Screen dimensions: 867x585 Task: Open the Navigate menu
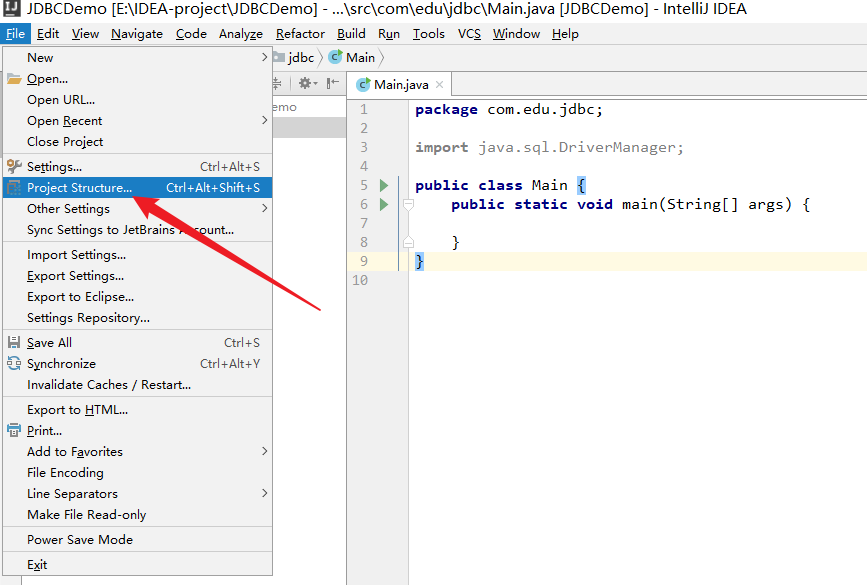[x=137, y=34]
